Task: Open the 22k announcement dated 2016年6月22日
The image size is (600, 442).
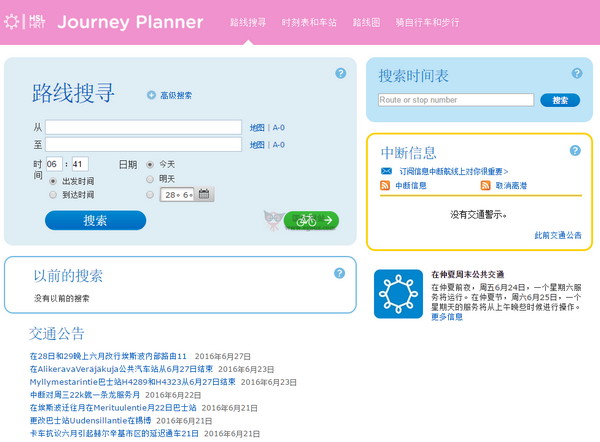Action: tap(85, 395)
